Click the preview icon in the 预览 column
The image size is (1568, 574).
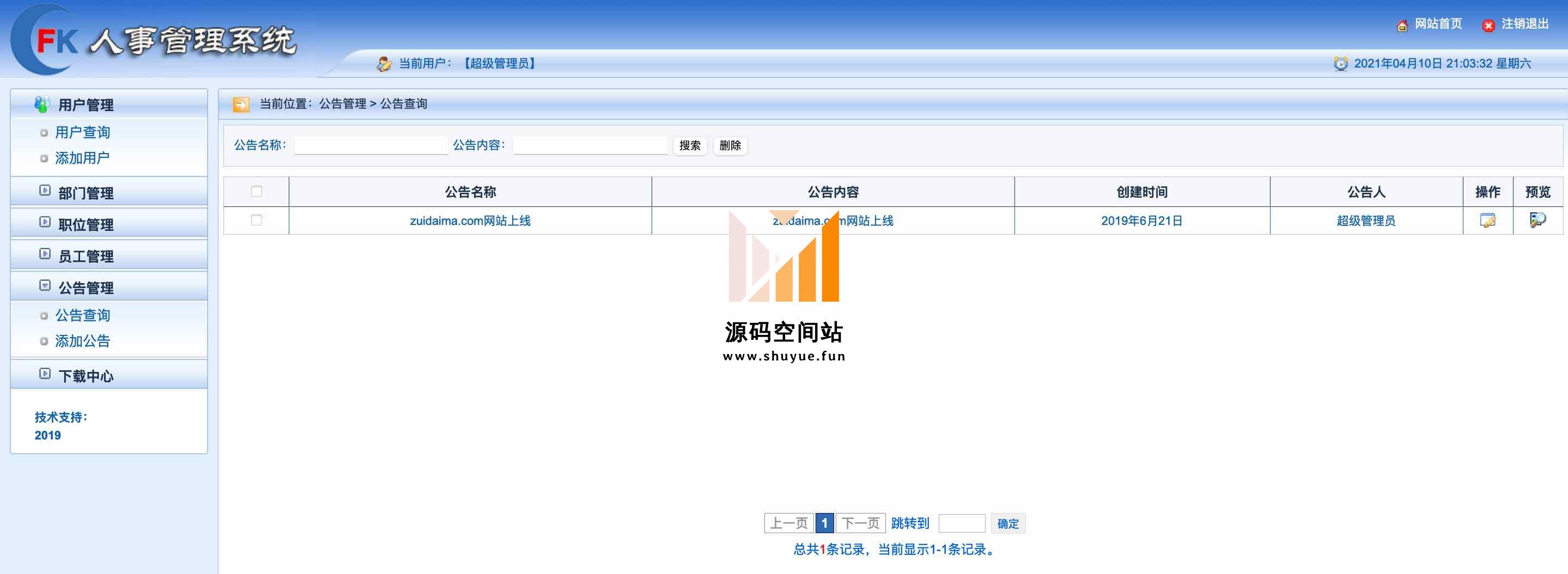tap(1537, 219)
